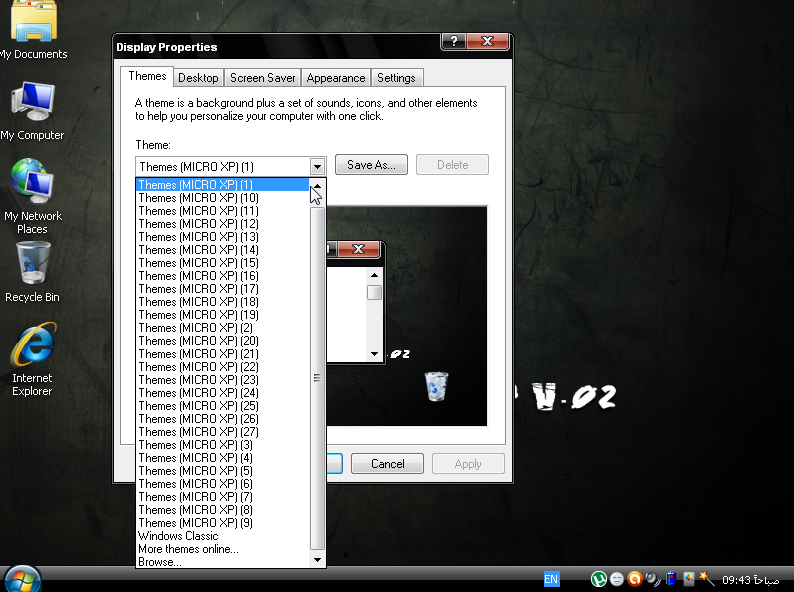Close the Display Properties dialog
Screen dimensions: 794x592
point(487,41)
